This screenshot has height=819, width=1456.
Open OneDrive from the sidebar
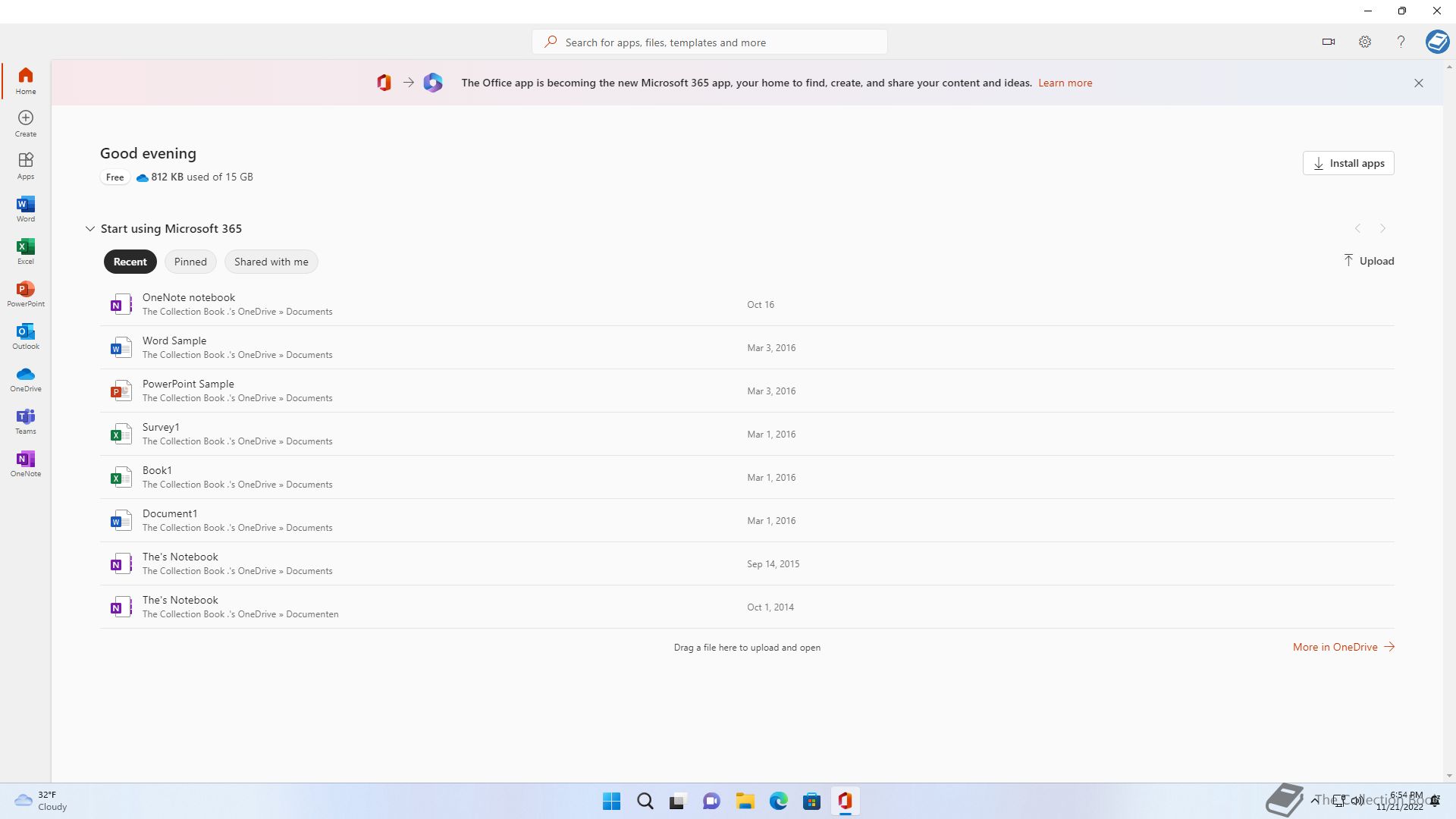[x=26, y=378]
